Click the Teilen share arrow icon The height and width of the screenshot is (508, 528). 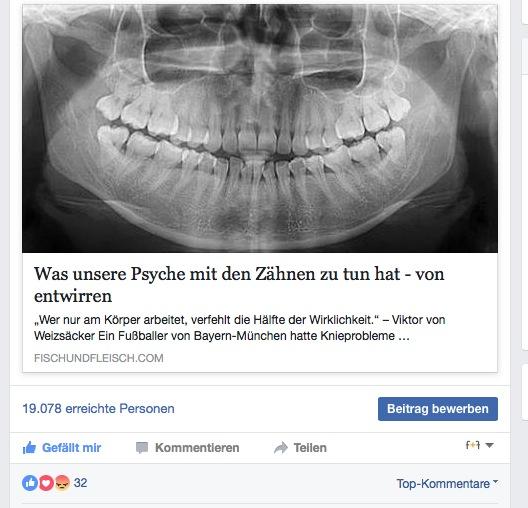click(x=281, y=448)
